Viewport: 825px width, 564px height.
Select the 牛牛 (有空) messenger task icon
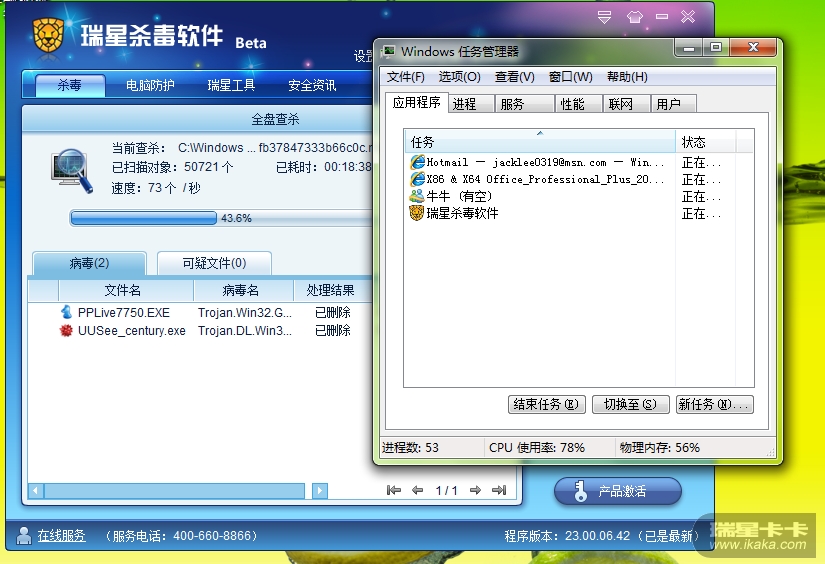coord(417,196)
